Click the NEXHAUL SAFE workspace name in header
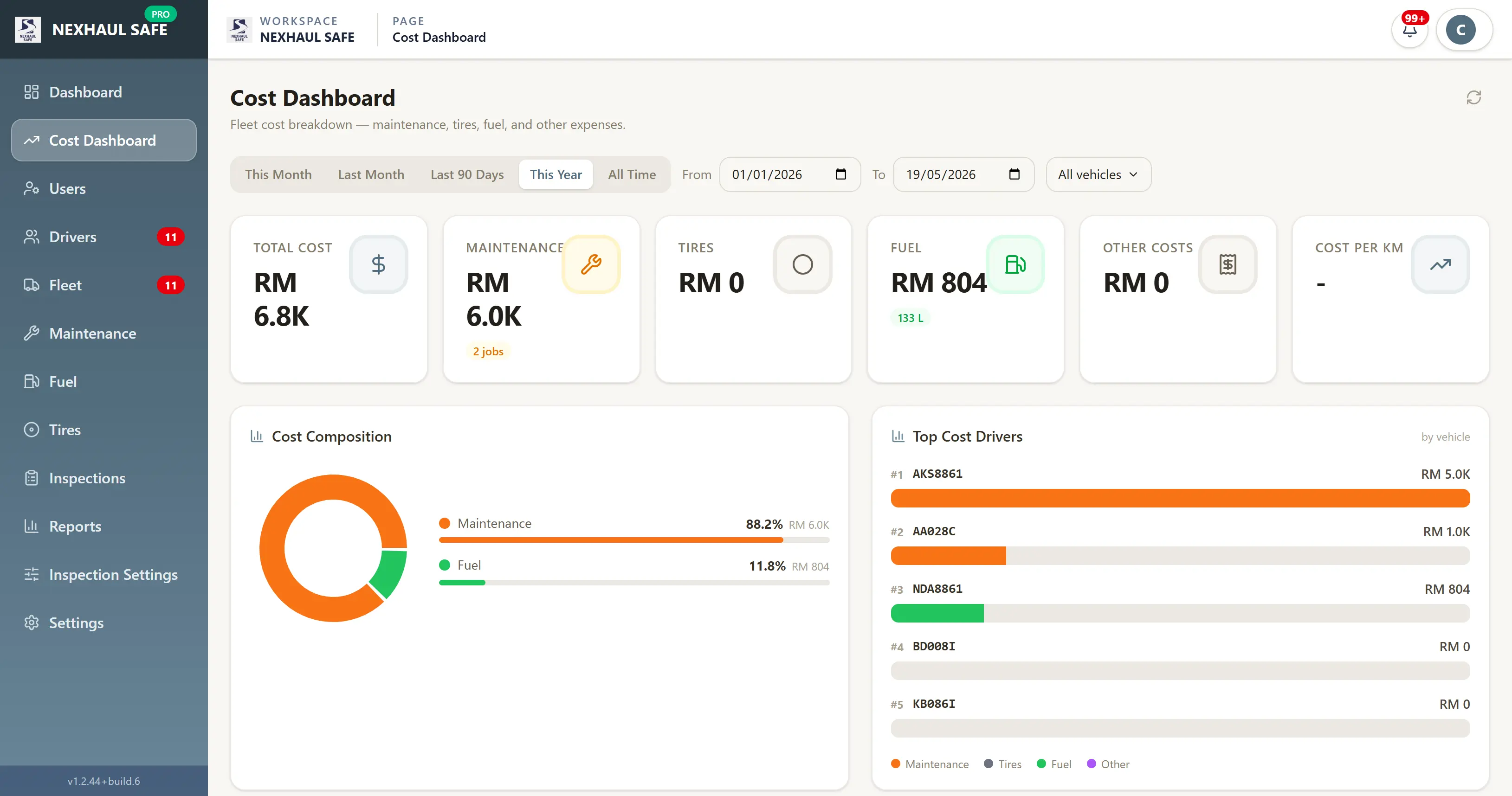This screenshot has height=796, width=1512. [x=307, y=37]
